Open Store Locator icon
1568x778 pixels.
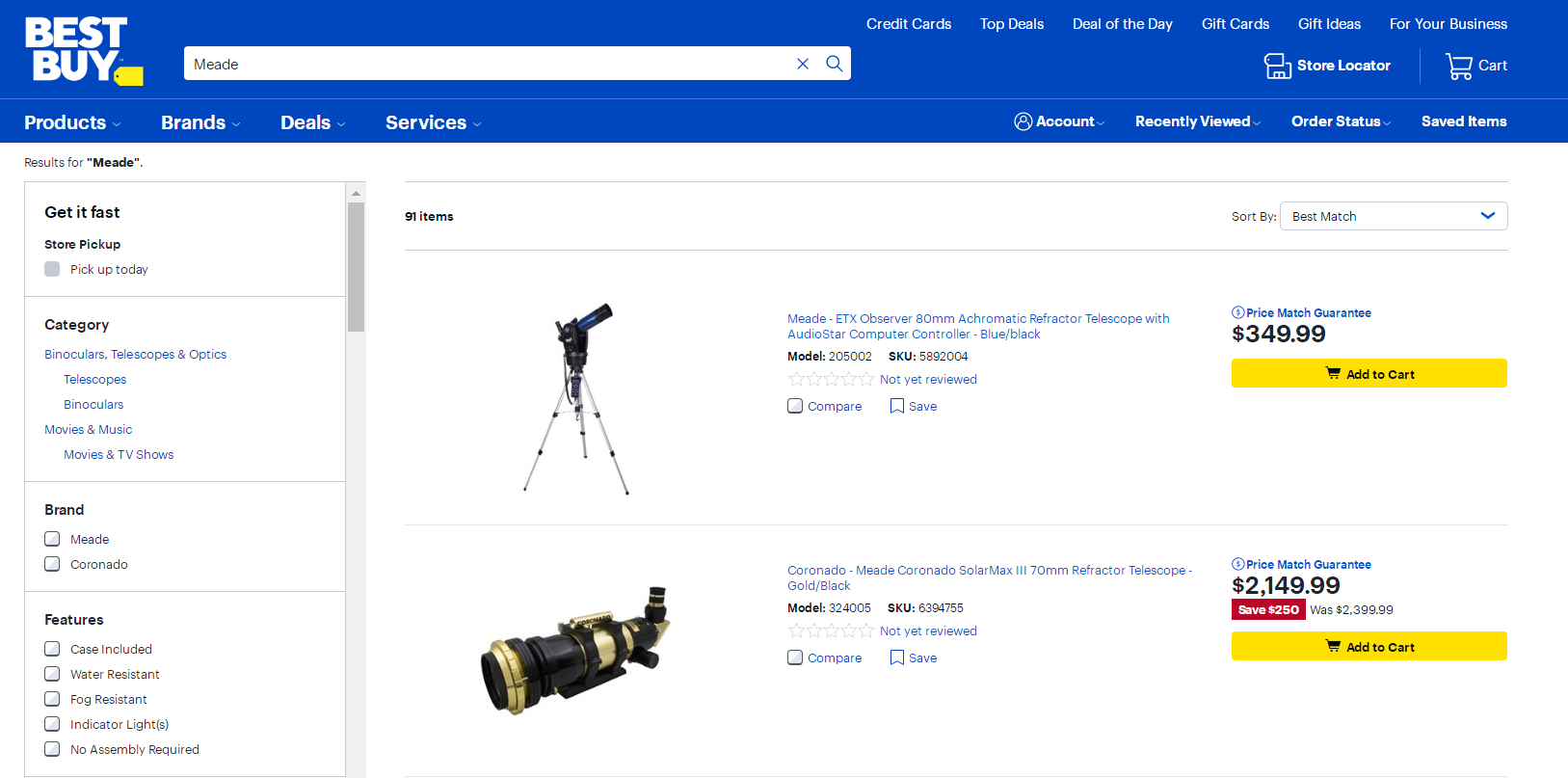pyautogui.click(x=1278, y=66)
